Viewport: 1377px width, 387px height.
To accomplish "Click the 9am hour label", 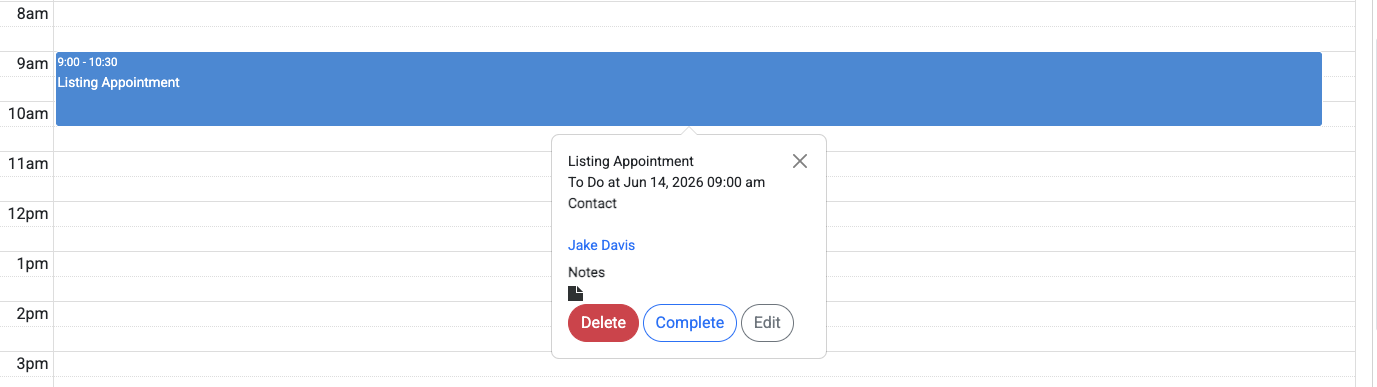I will pos(32,64).
